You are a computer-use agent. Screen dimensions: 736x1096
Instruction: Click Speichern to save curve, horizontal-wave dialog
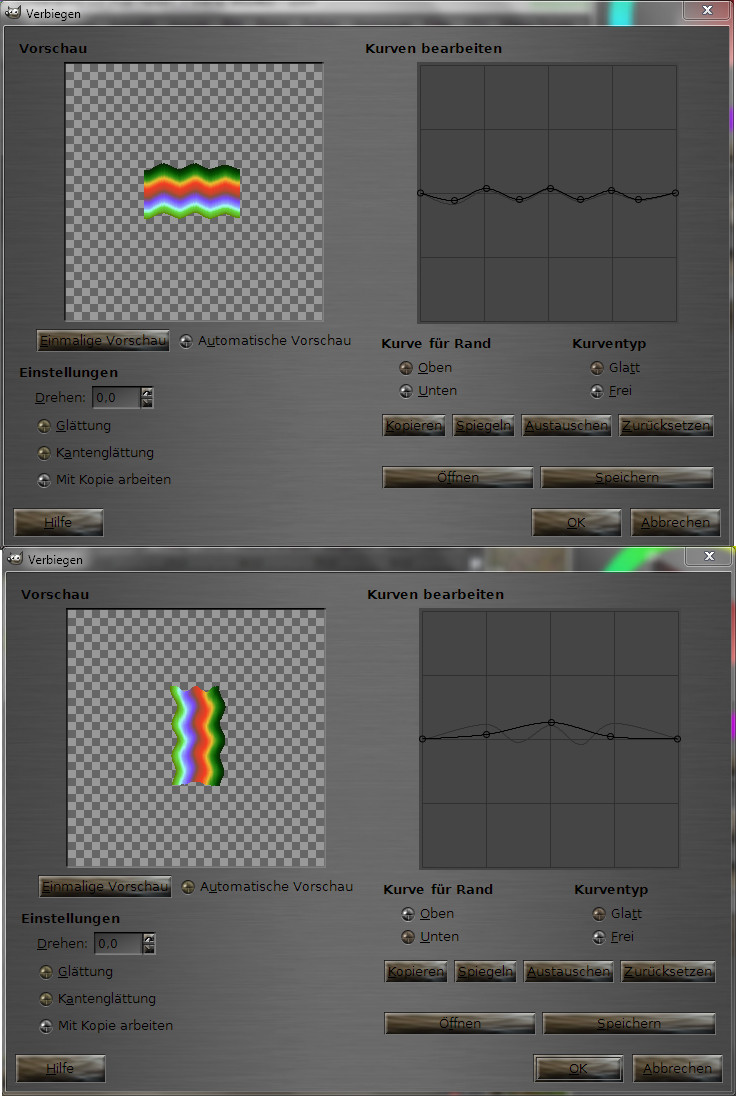627,477
